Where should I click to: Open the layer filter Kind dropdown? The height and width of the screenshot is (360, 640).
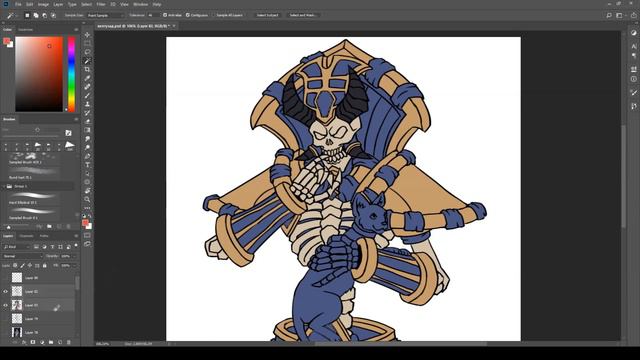tap(17, 247)
